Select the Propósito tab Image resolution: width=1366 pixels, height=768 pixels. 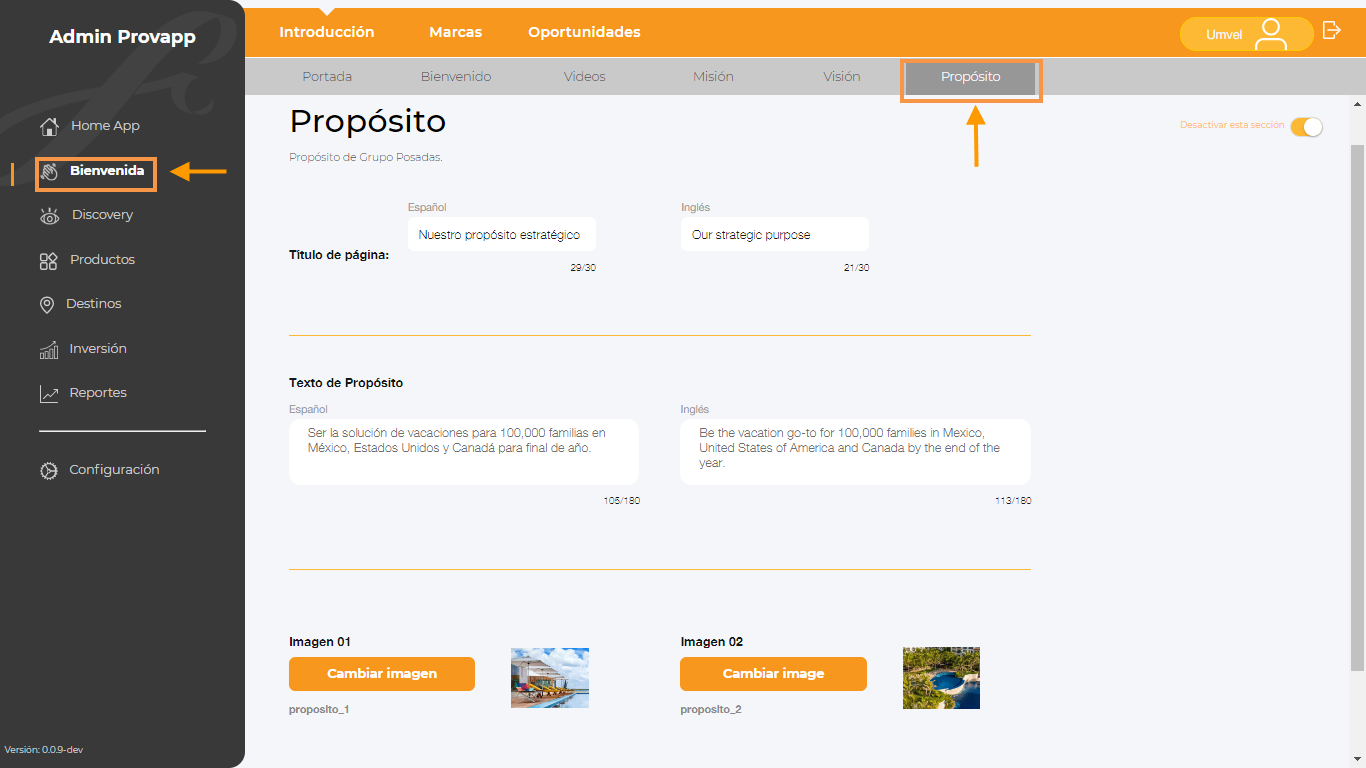[x=971, y=77]
